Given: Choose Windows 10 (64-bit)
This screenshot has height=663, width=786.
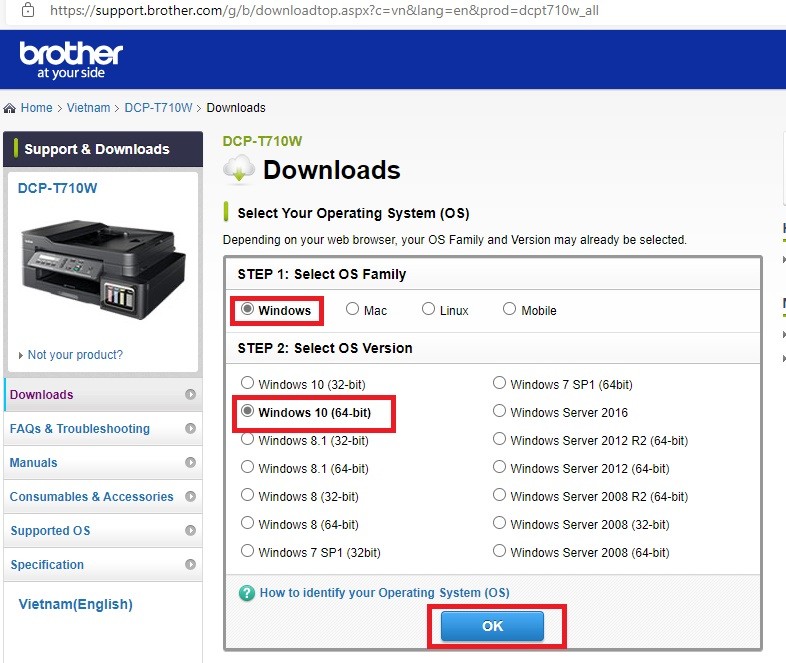Looking at the screenshot, I should pyautogui.click(x=247, y=411).
